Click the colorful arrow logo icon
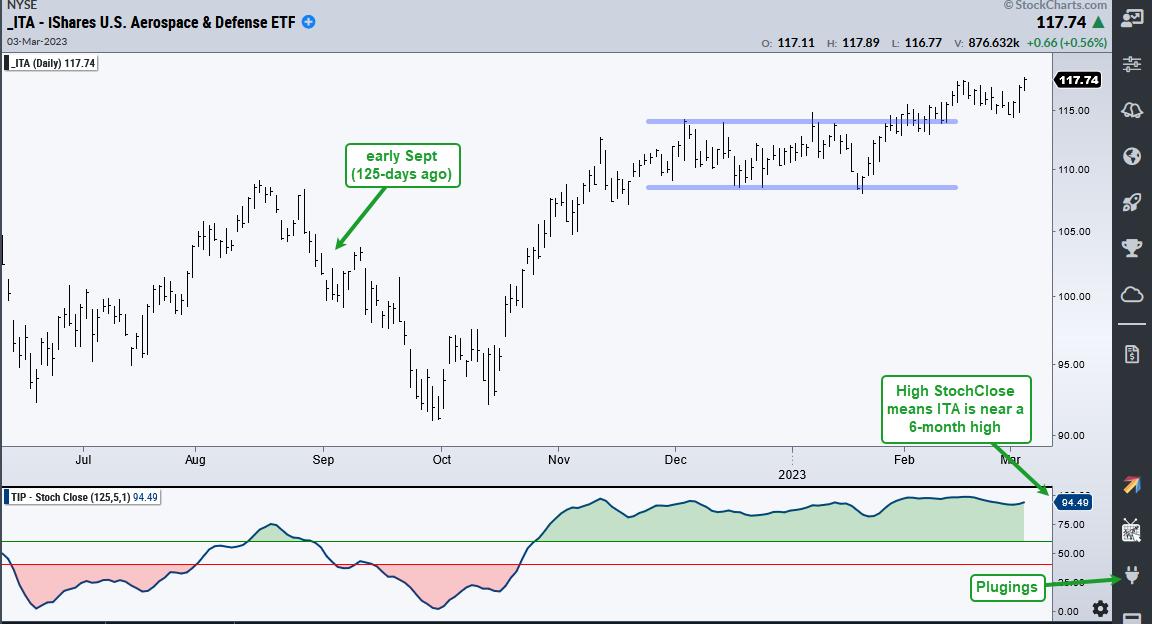1152x624 pixels. (1132, 485)
